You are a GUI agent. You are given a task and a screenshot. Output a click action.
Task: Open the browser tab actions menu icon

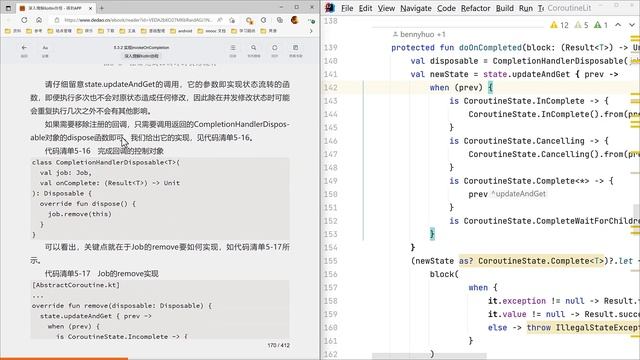tap(8, 8)
